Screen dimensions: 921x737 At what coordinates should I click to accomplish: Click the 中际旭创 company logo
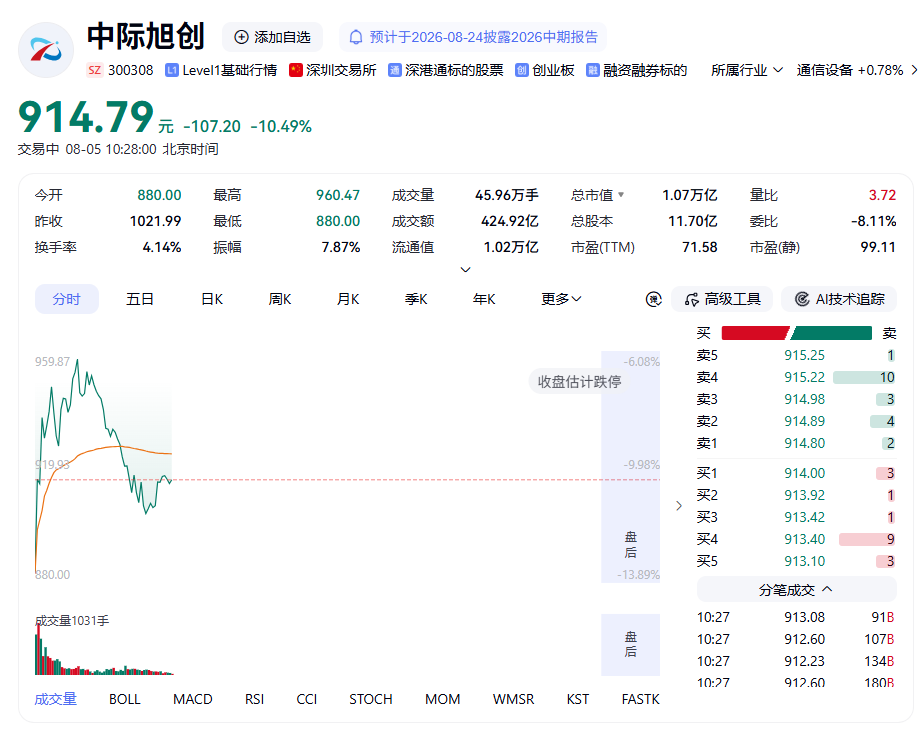[x=46, y=51]
